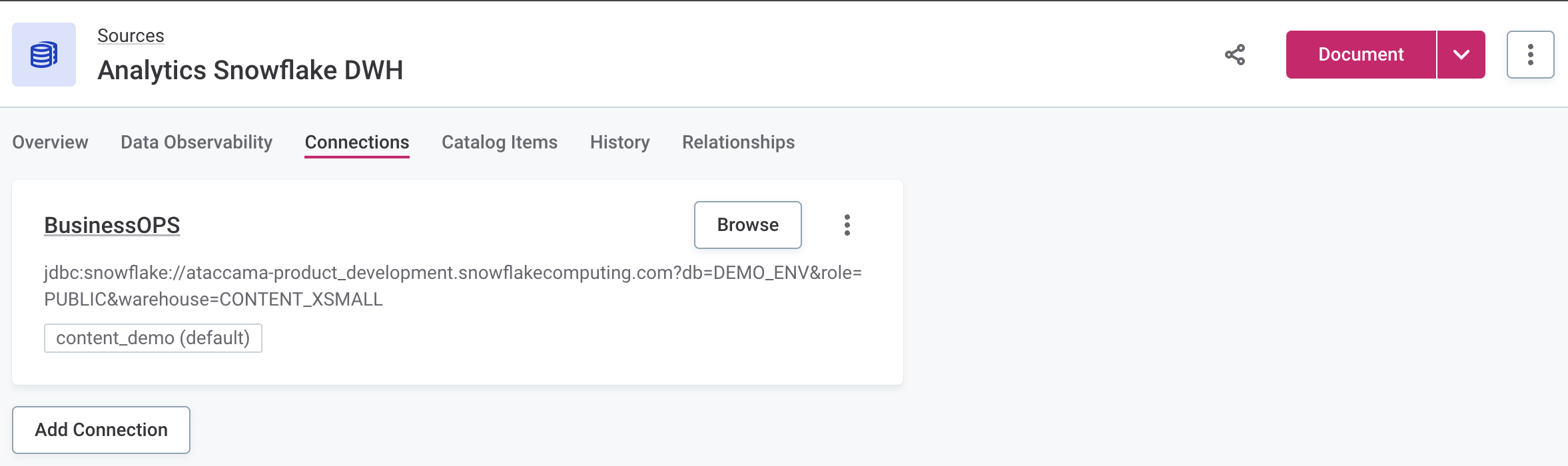Select the JDBC connection string text
This screenshot has width=1568, height=466.
pyautogui.click(x=453, y=285)
